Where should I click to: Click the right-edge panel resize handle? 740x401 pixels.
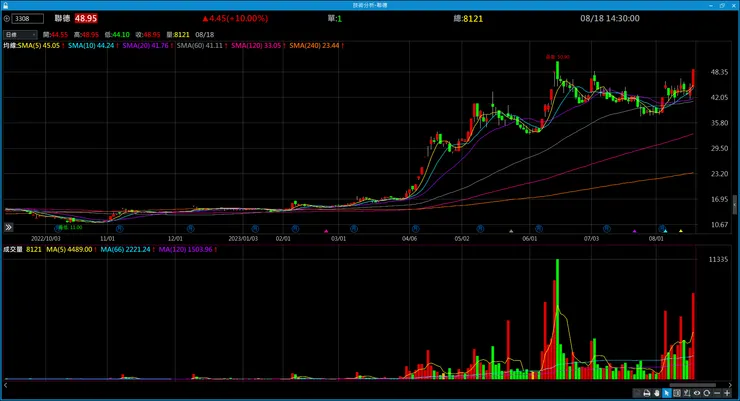click(x=734, y=205)
